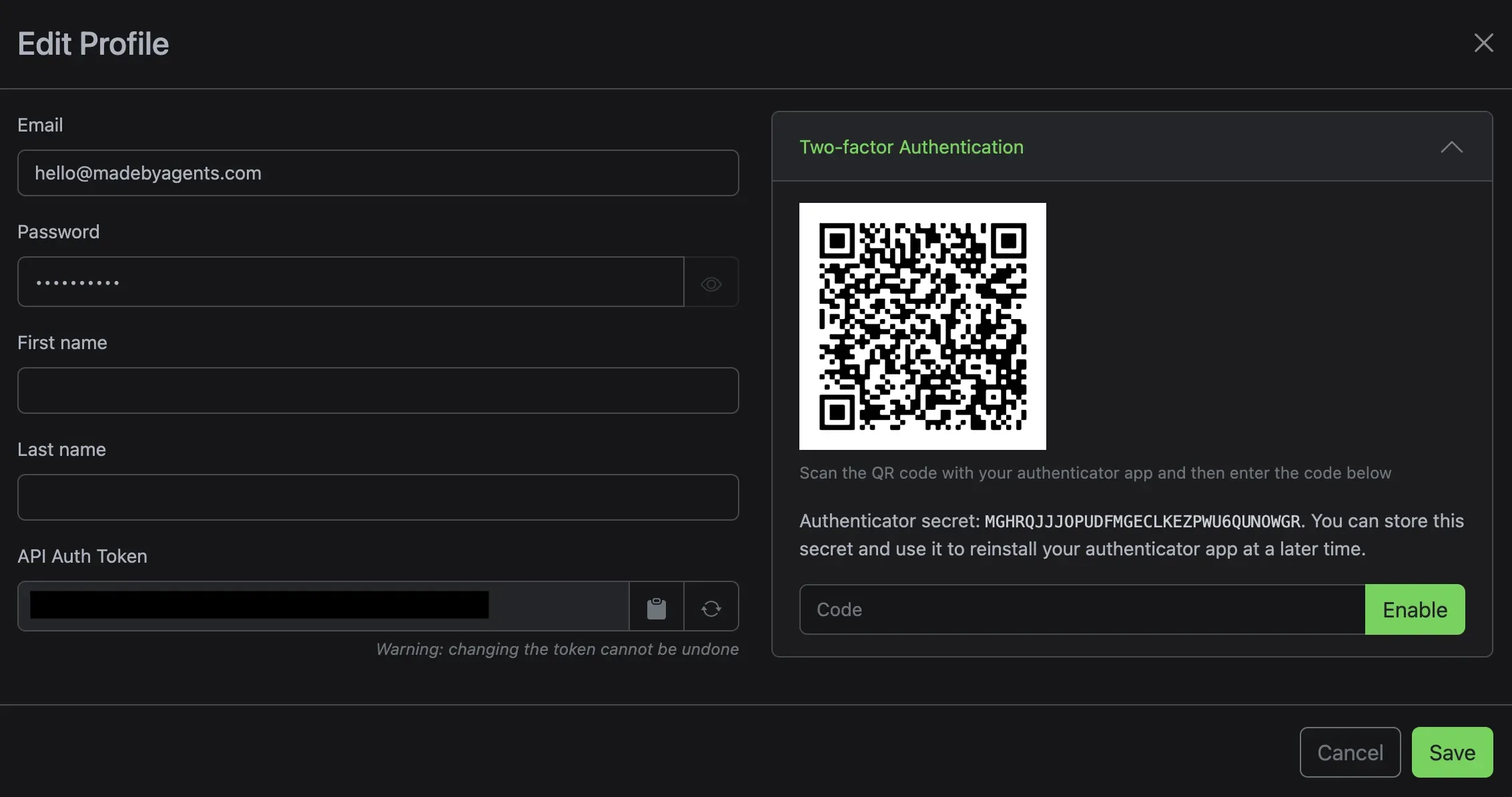Click the authenticator secret MGHRQJJJOPUDFMGECLKEZPWU6QUNOWGR
Image resolution: width=1512 pixels, height=797 pixels.
tap(1142, 521)
